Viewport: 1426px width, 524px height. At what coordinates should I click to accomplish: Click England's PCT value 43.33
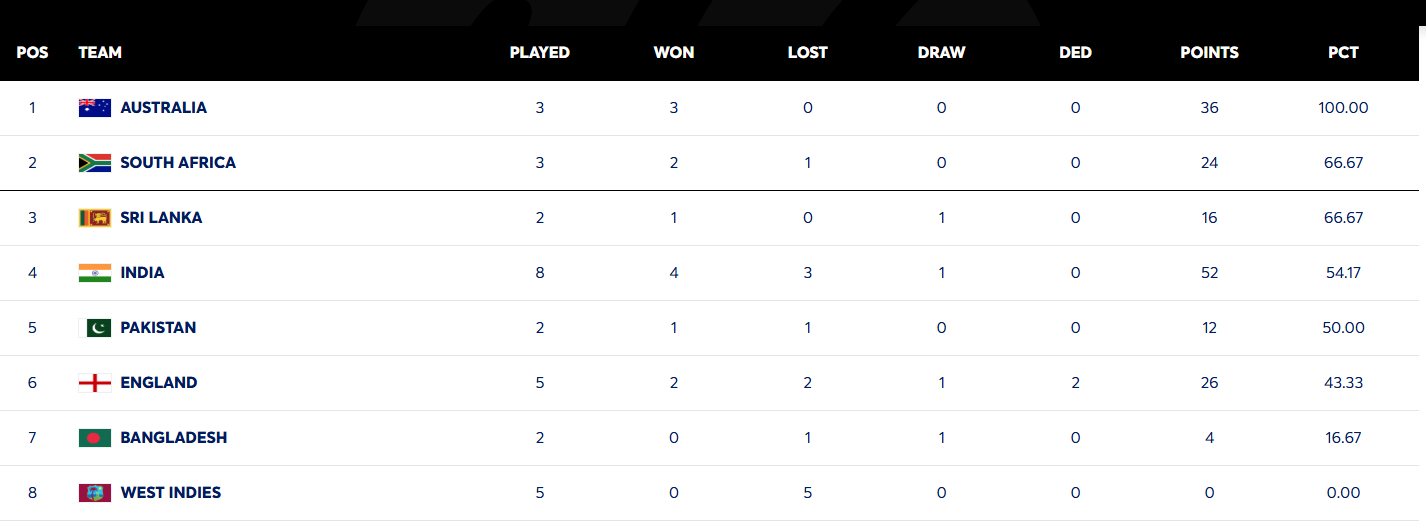pos(1343,383)
